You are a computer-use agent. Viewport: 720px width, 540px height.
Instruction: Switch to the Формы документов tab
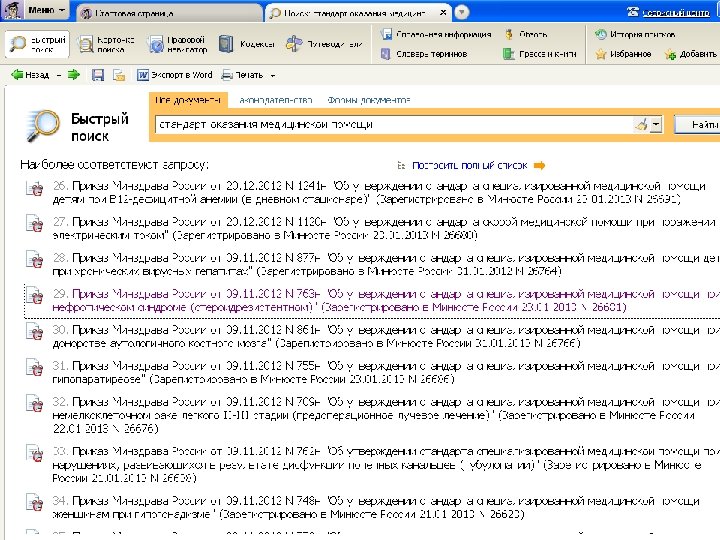(x=369, y=100)
